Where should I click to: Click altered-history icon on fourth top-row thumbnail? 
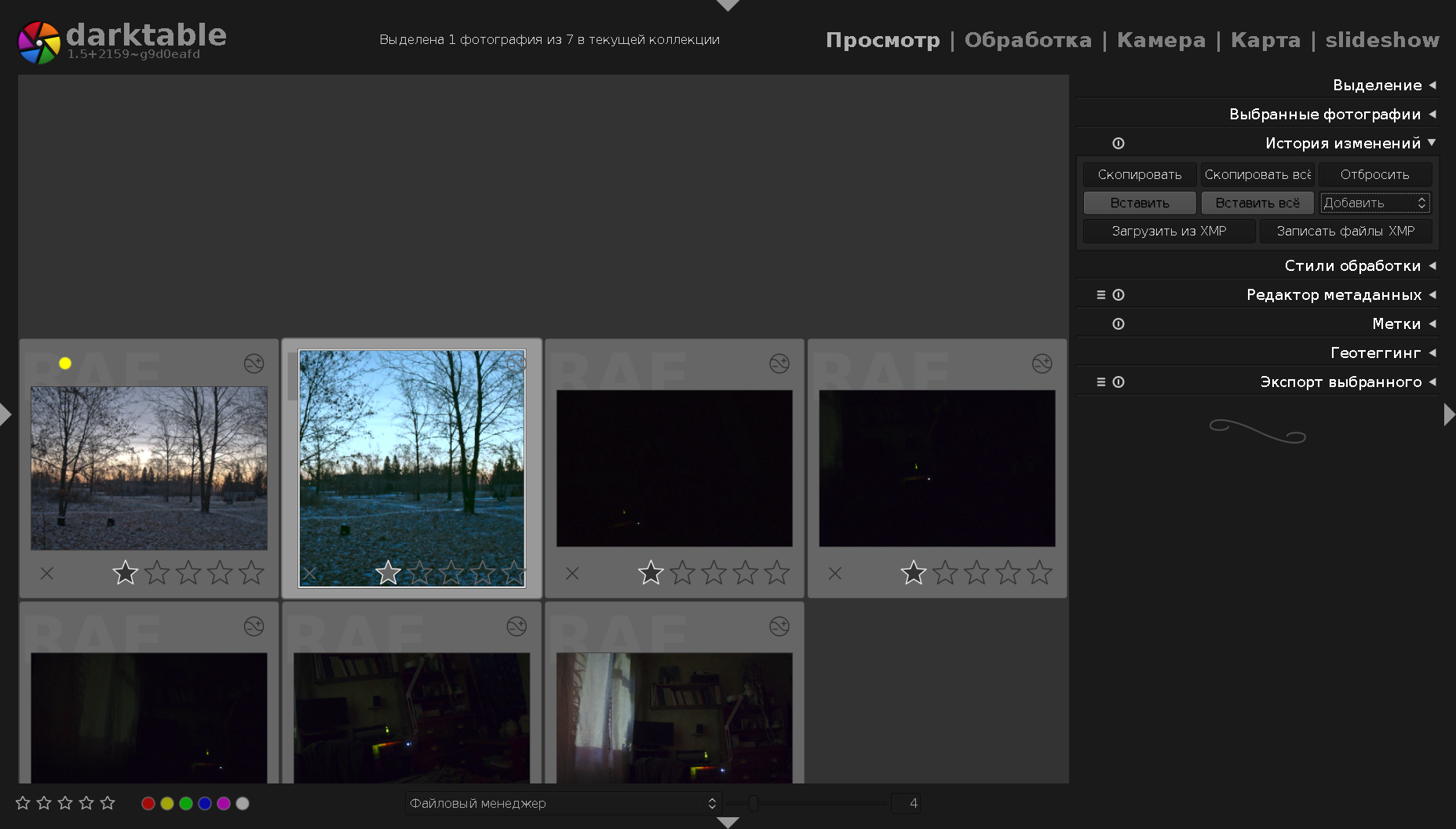[1042, 363]
